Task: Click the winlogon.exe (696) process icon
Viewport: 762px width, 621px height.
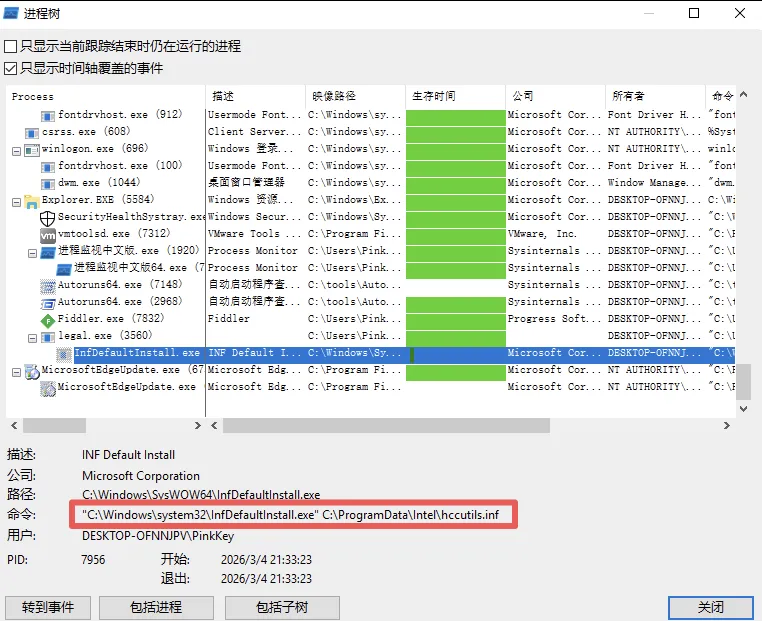Action: pos(32,150)
